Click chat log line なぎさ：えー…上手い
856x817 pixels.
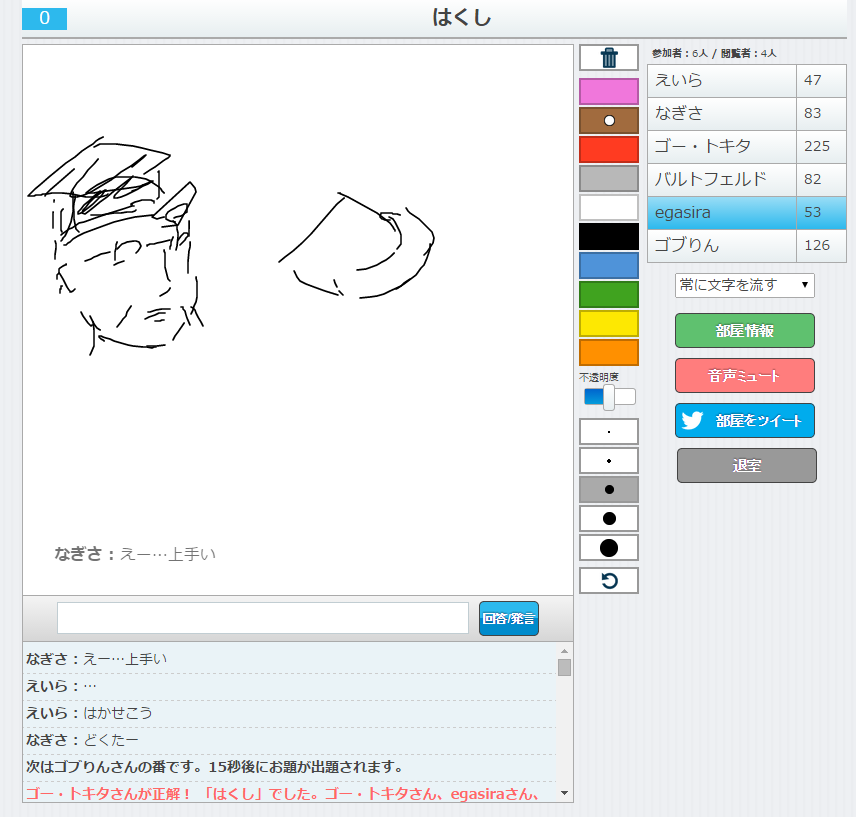(96, 659)
